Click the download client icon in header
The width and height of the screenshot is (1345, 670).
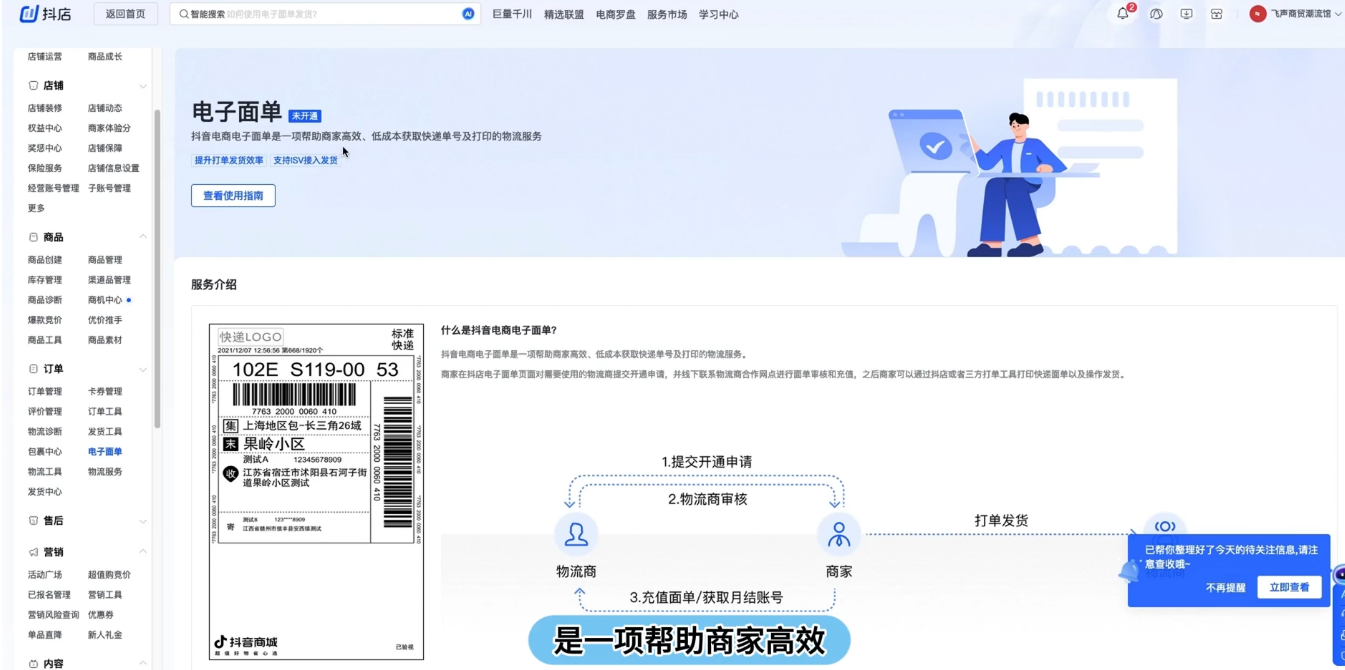point(1186,14)
